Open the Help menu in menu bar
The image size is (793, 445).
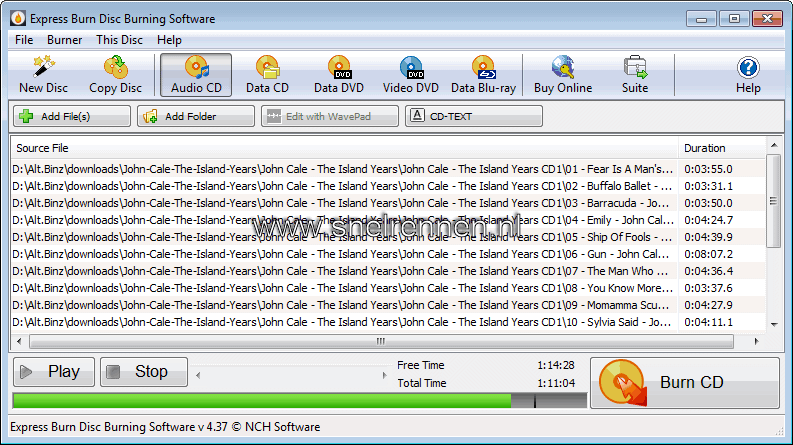tap(169, 40)
